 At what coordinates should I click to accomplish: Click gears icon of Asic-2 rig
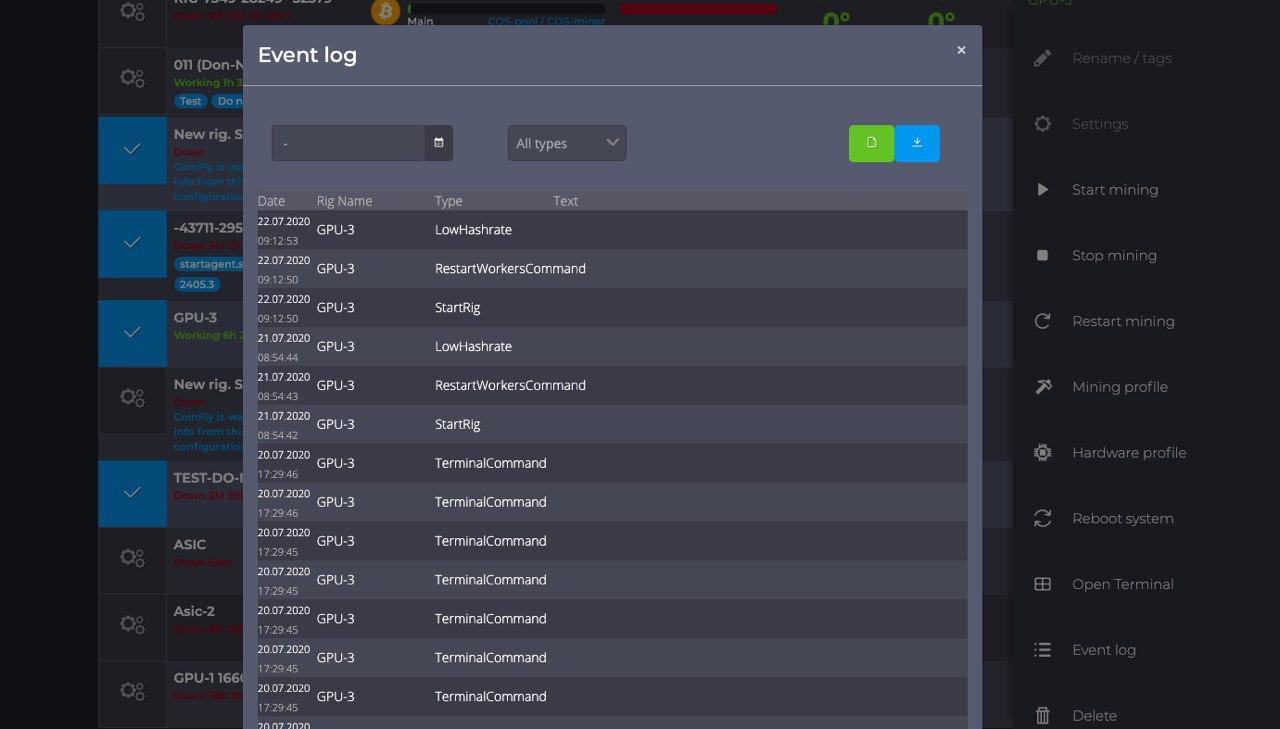pyautogui.click(x=132, y=624)
